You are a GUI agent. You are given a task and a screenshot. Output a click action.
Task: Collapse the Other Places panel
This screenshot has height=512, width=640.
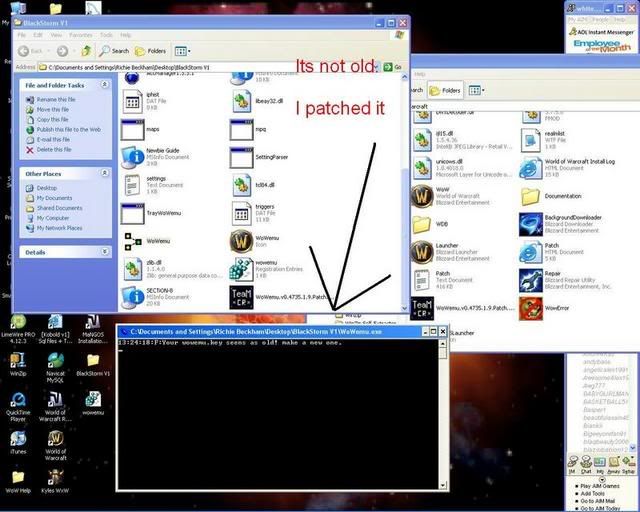106,174
